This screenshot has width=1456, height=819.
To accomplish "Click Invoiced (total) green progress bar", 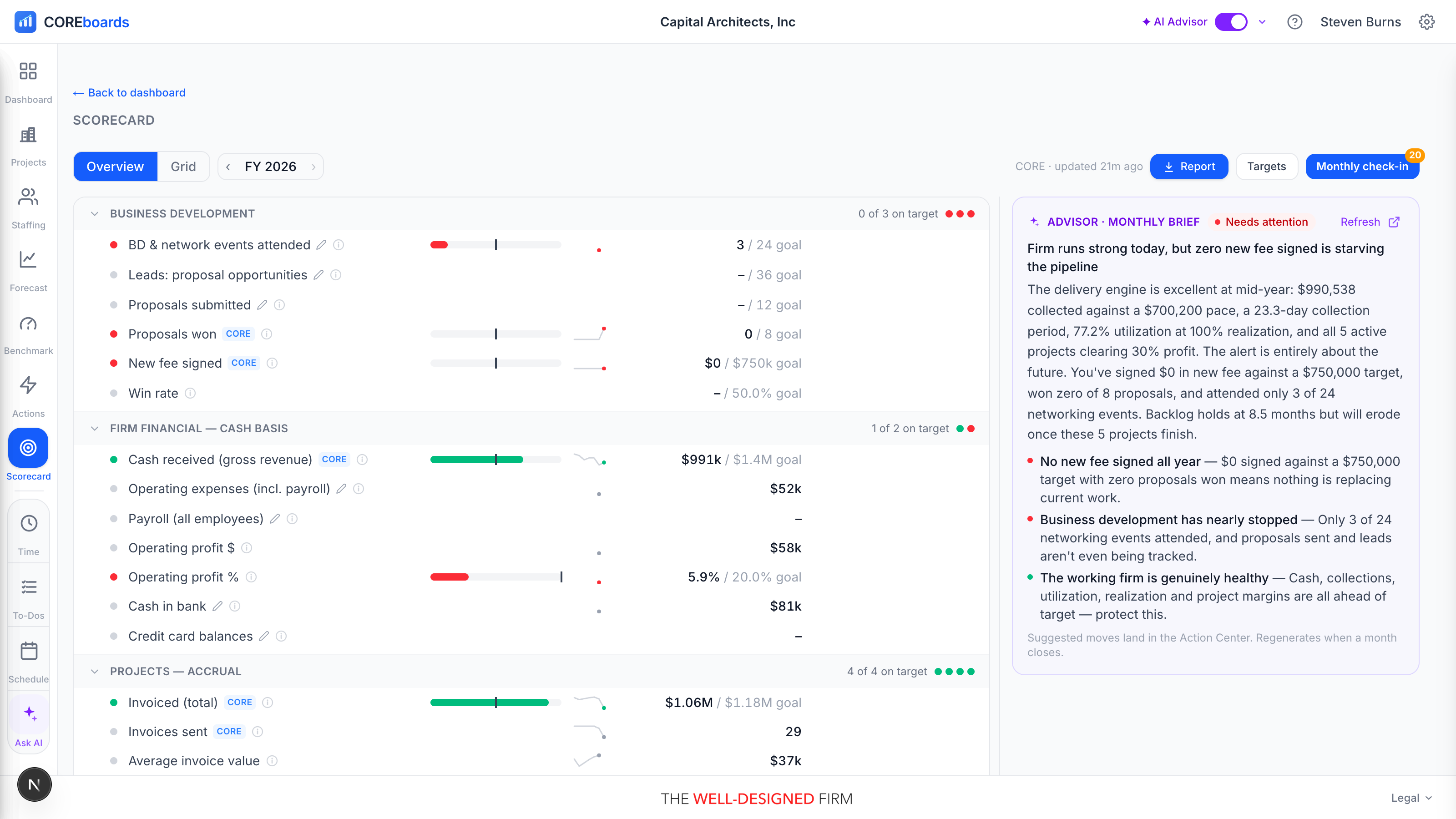I will (x=495, y=703).
